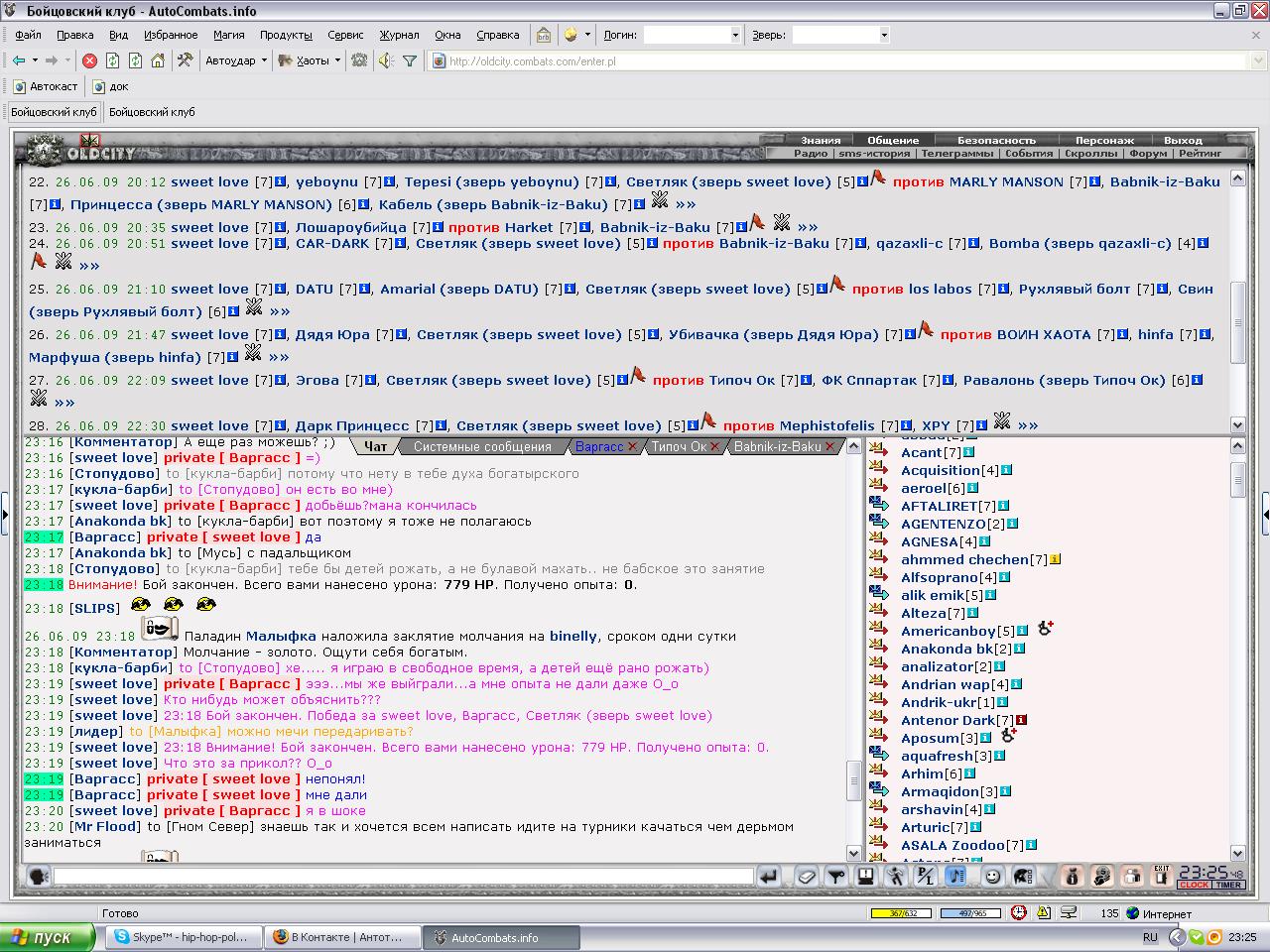Expand left side panel arrow

click(x=4, y=513)
